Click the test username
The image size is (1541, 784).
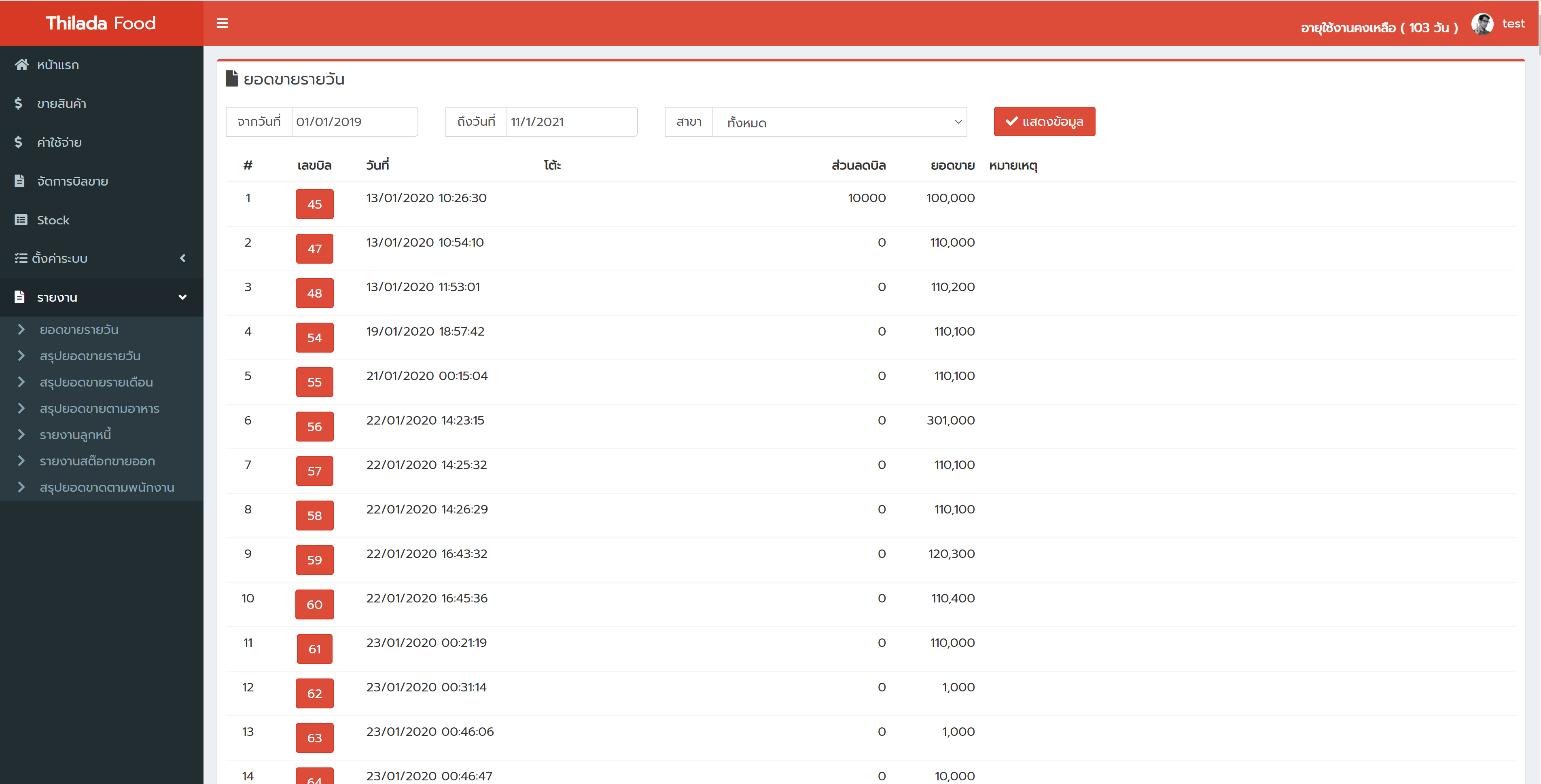[1513, 24]
